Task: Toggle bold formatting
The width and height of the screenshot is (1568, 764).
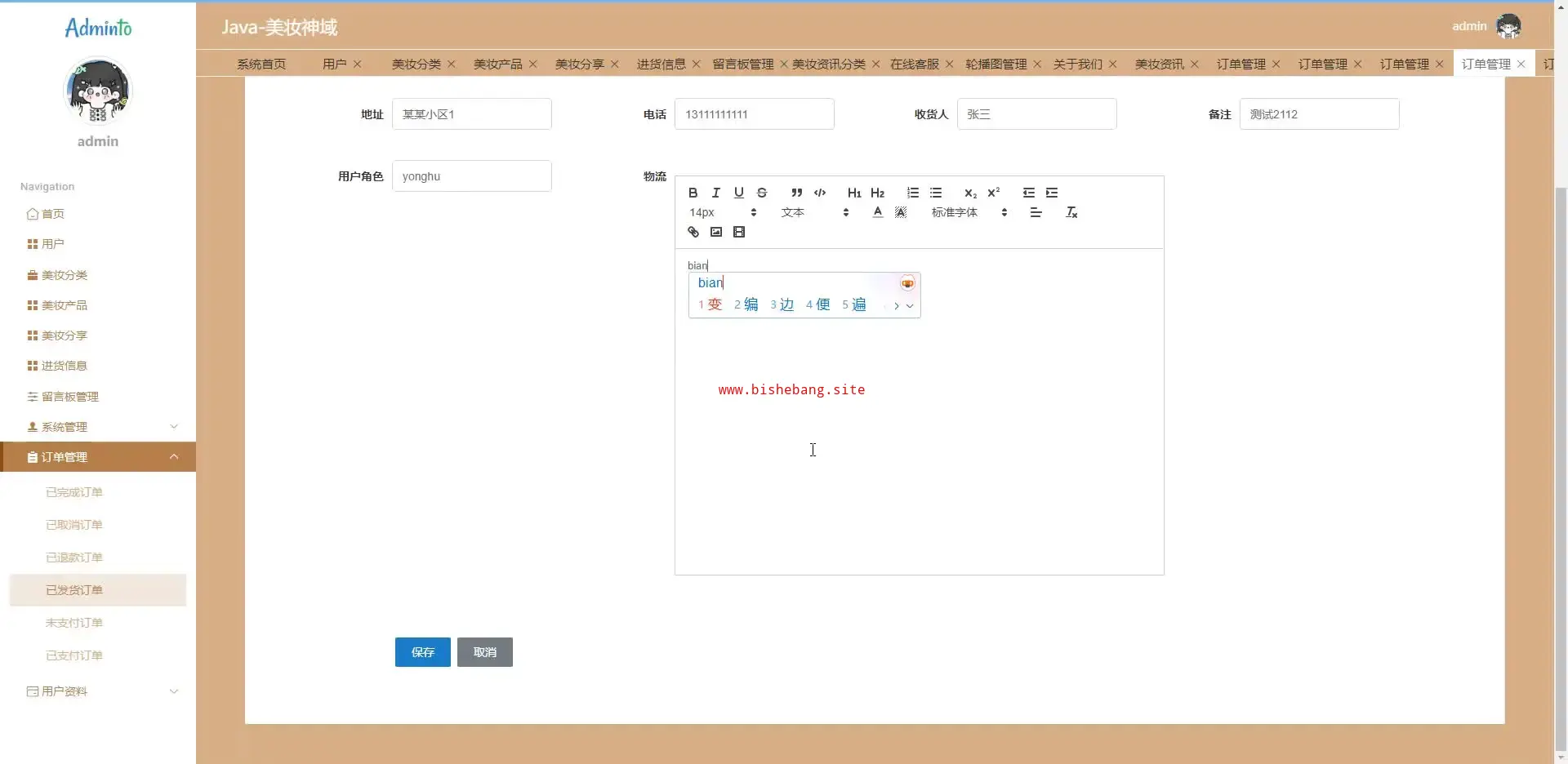Action: [693, 193]
